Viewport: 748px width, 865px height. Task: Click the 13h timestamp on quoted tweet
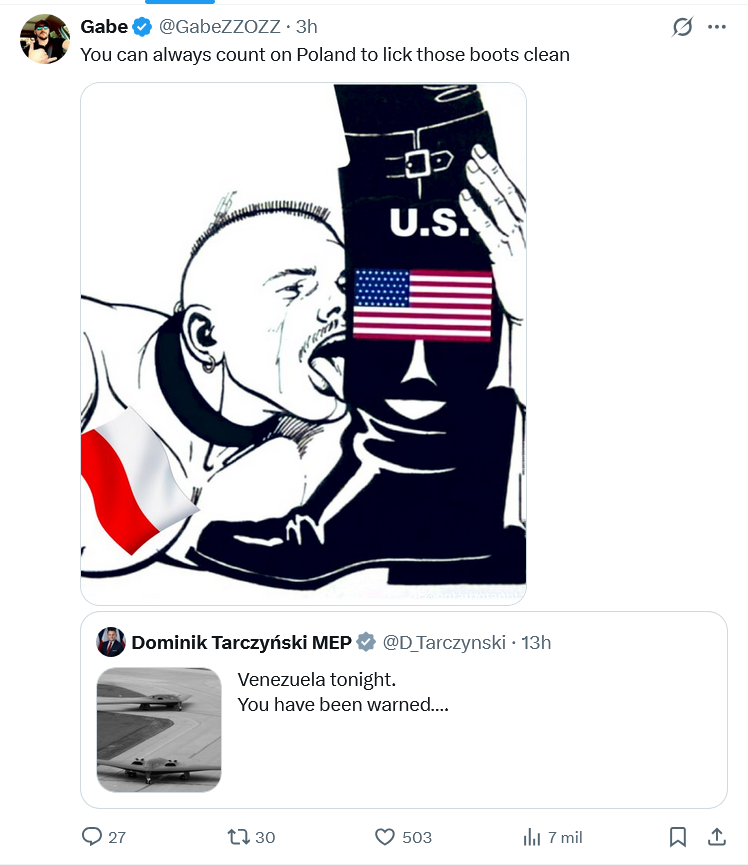536,643
